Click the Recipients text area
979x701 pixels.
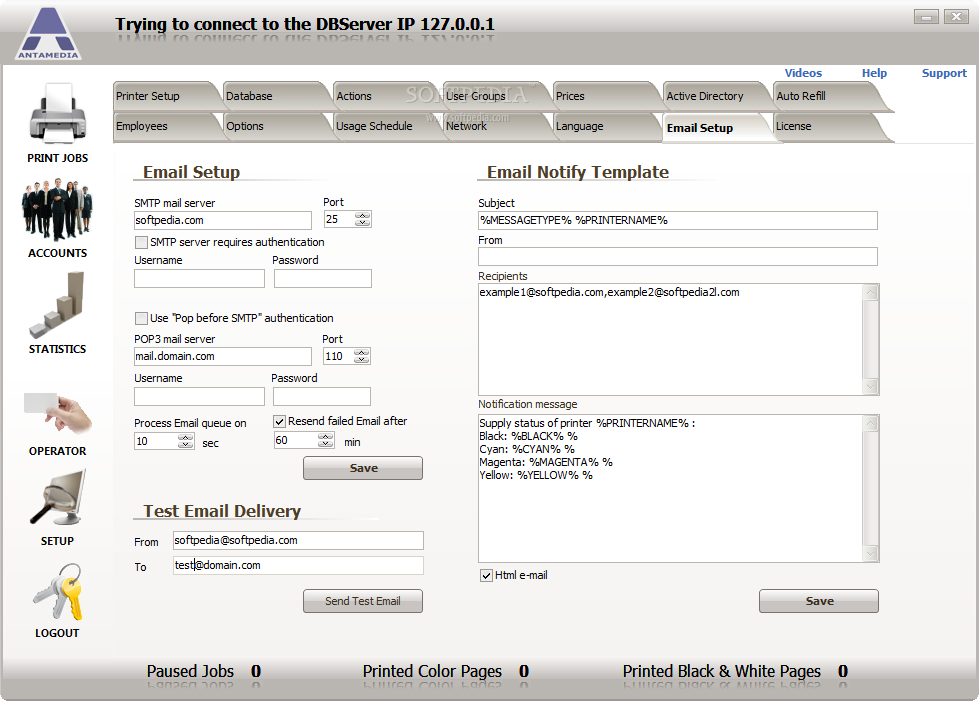(x=670, y=340)
